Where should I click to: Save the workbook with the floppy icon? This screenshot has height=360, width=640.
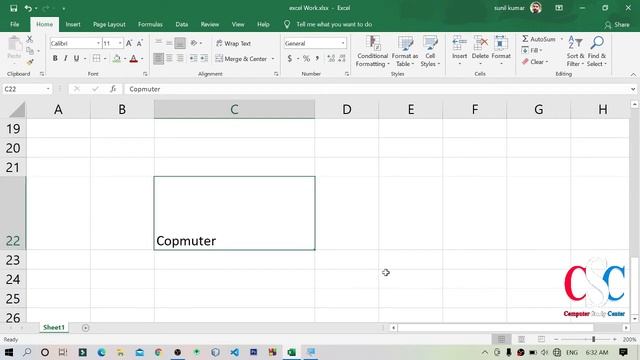click(x=13, y=8)
